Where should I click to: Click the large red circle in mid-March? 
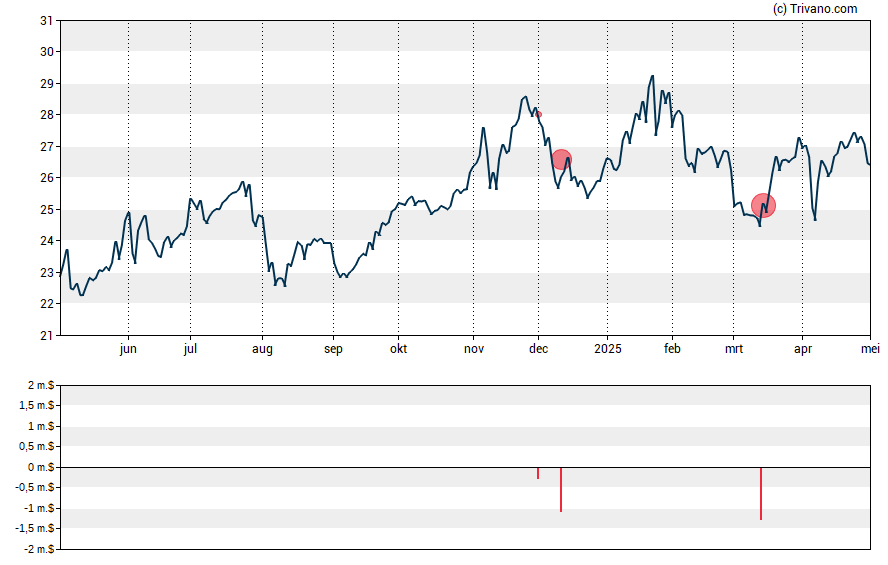click(763, 205)
